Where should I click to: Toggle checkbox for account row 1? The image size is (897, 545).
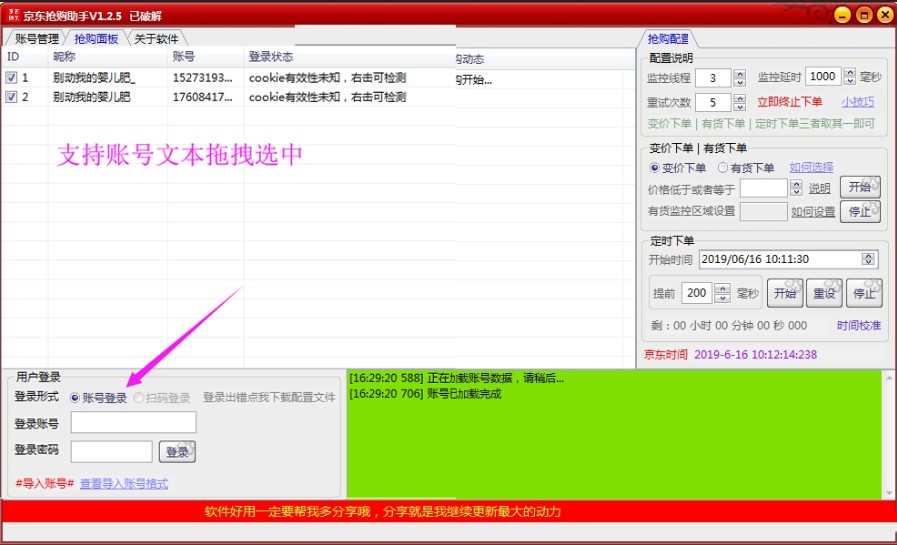(x=11, y=77)
